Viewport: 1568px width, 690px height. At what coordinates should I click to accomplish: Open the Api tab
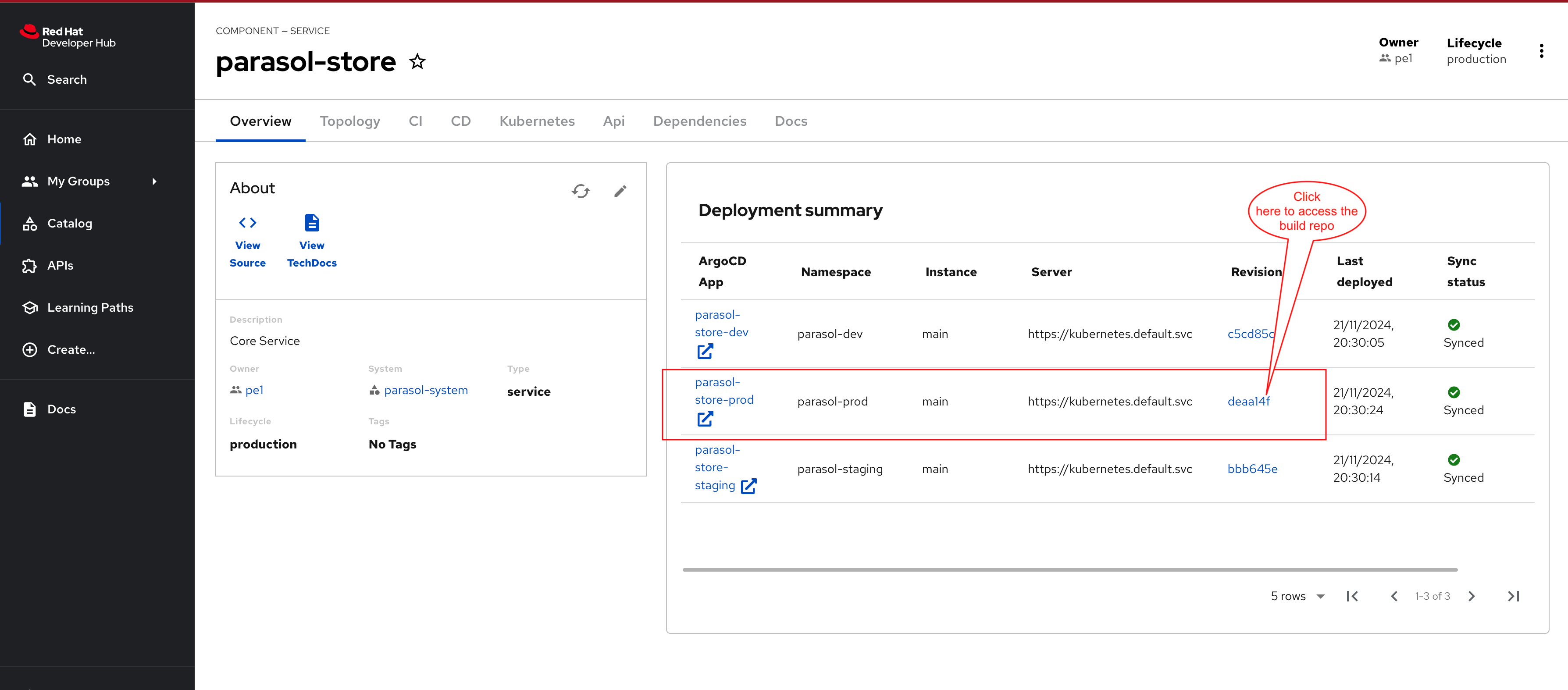[x=613, y=121]
